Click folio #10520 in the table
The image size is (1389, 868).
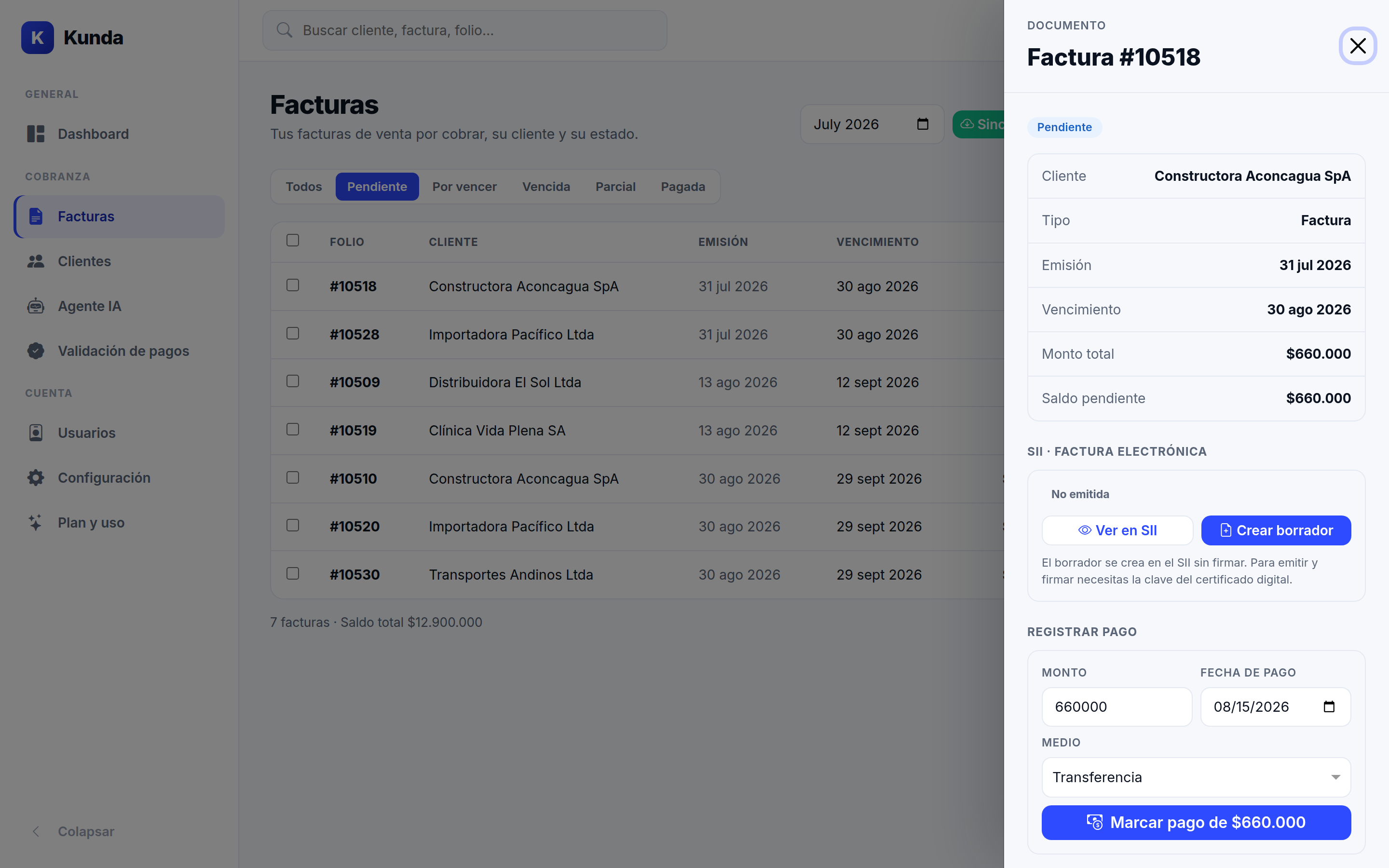pos(354,527)
